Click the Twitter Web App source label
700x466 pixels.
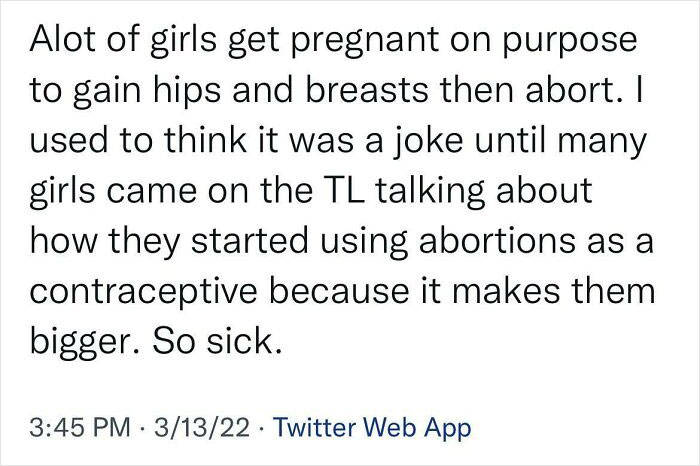click(x=358, y=430)
